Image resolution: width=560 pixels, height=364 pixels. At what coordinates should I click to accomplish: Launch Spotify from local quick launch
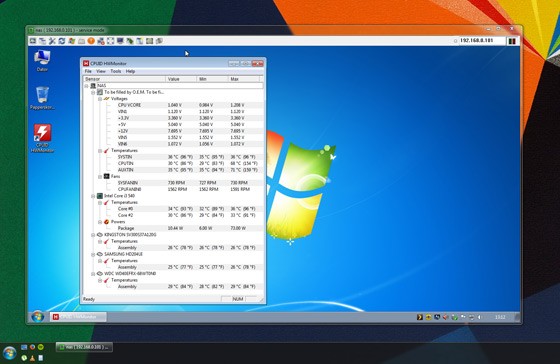[41, 347]
